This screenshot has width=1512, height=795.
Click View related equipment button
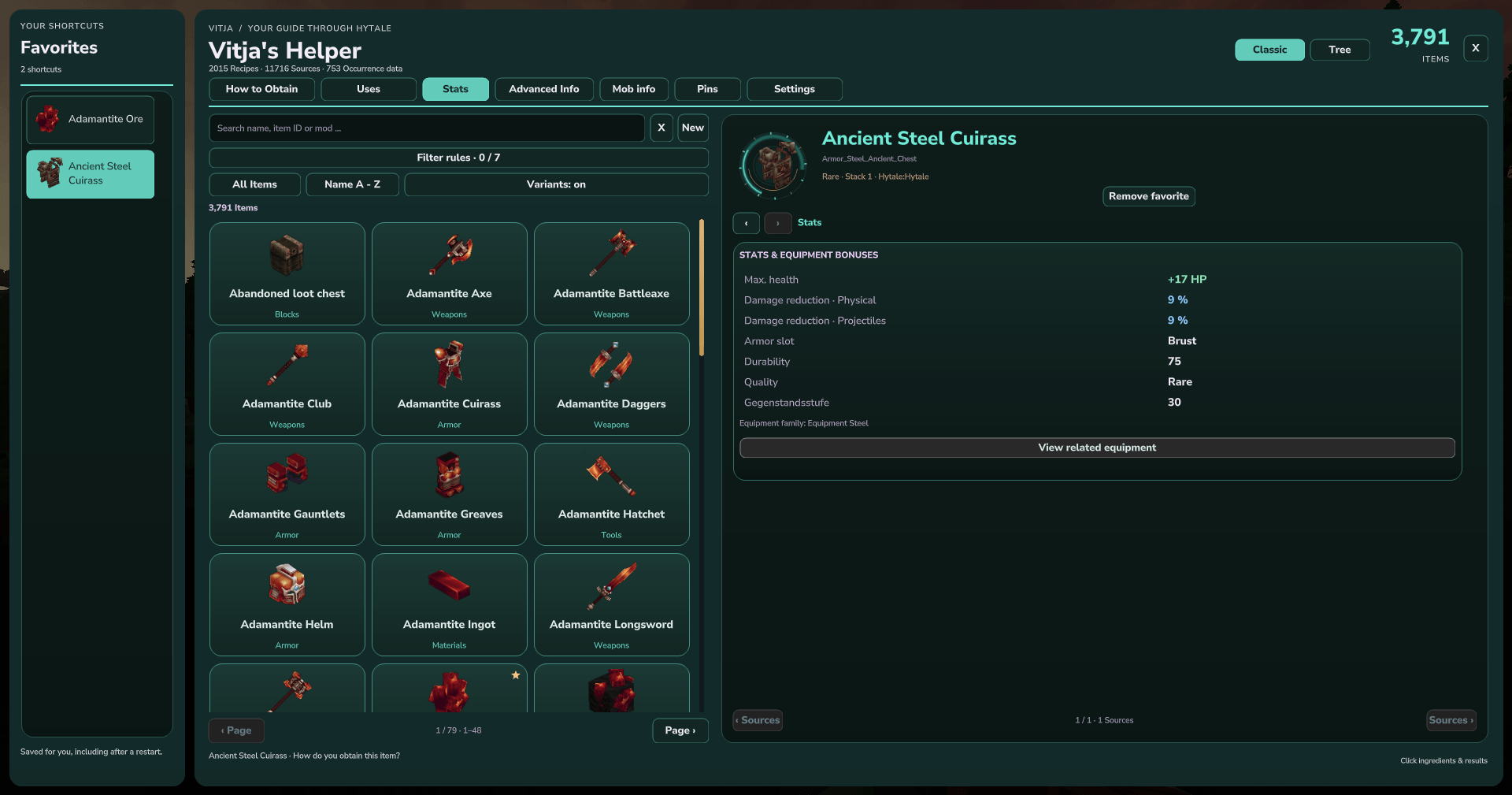(x=1097, y=448)
